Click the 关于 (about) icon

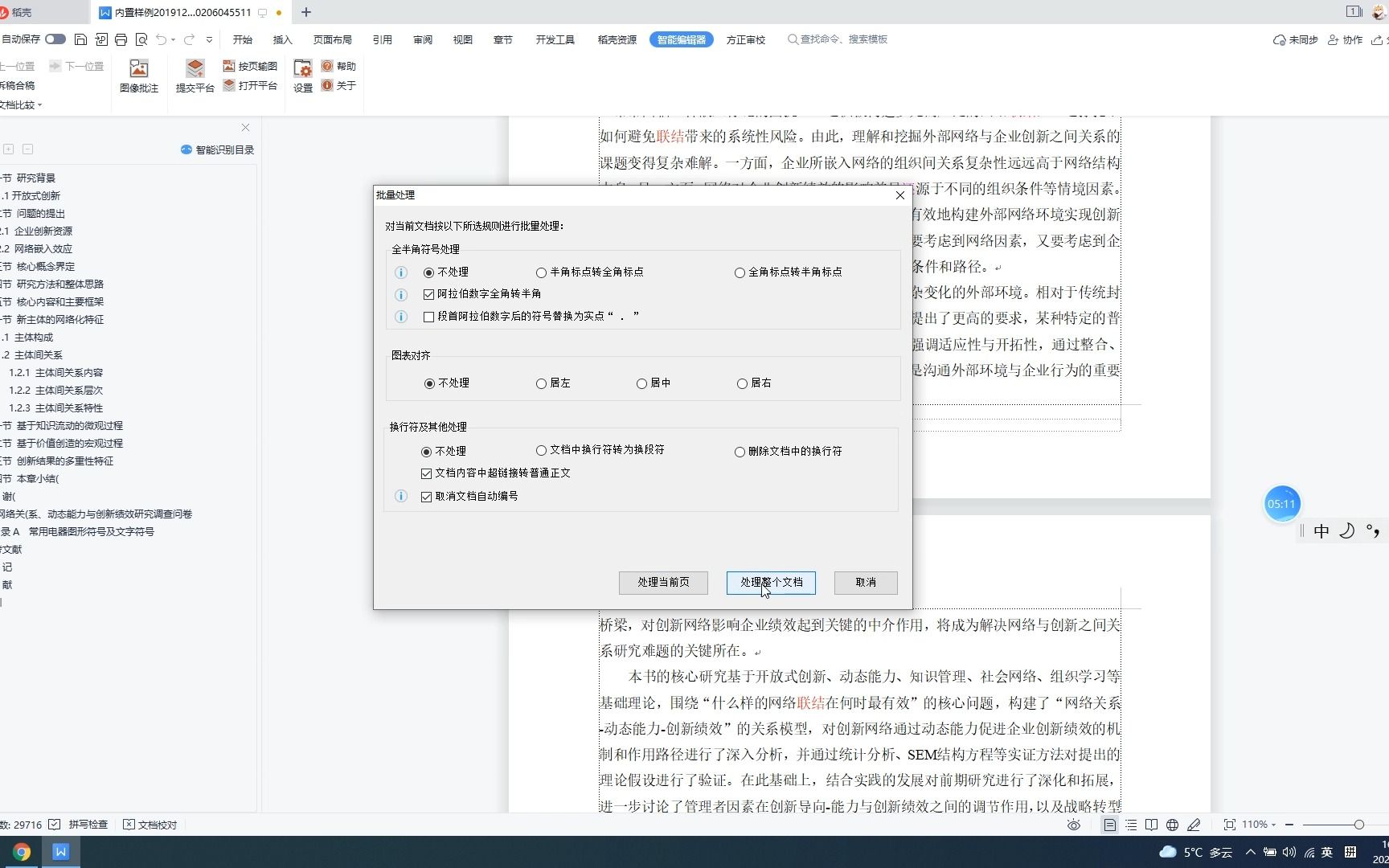327,85
